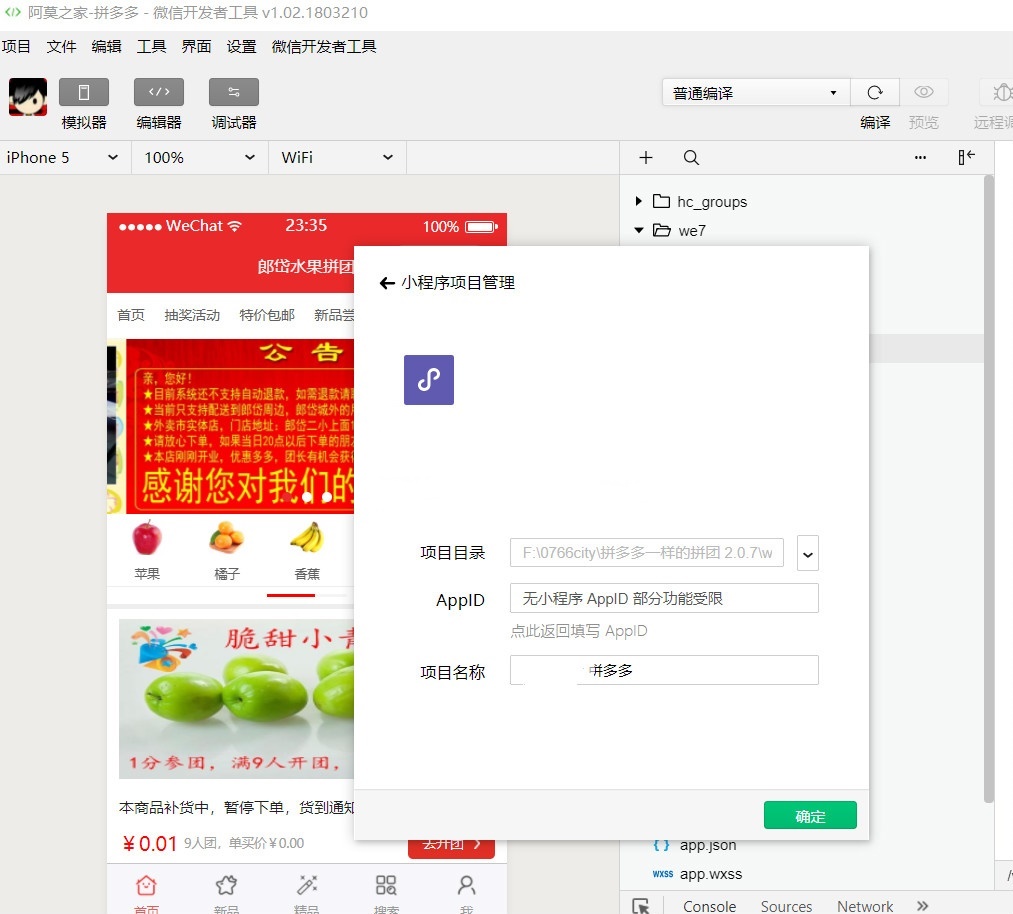Viewport: 1013px width, 914px height.
Task: Click the banner carousel last indicator dot
Action: [327, 497]
